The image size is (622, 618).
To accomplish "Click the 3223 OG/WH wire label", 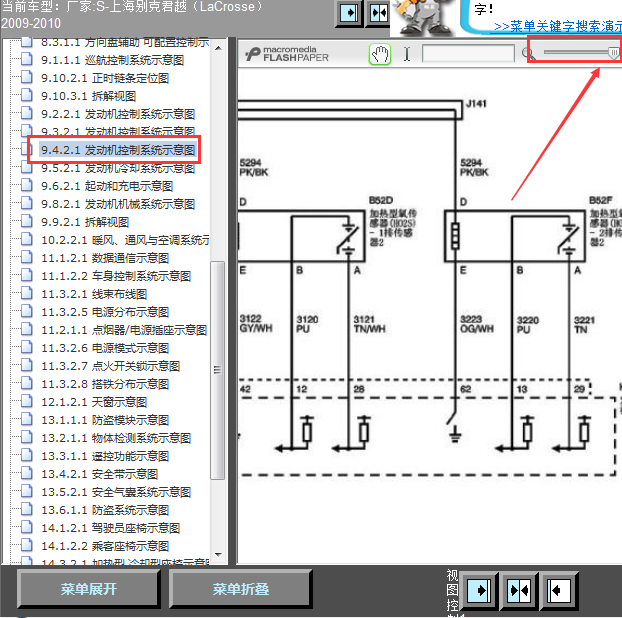I will [477, 324].
